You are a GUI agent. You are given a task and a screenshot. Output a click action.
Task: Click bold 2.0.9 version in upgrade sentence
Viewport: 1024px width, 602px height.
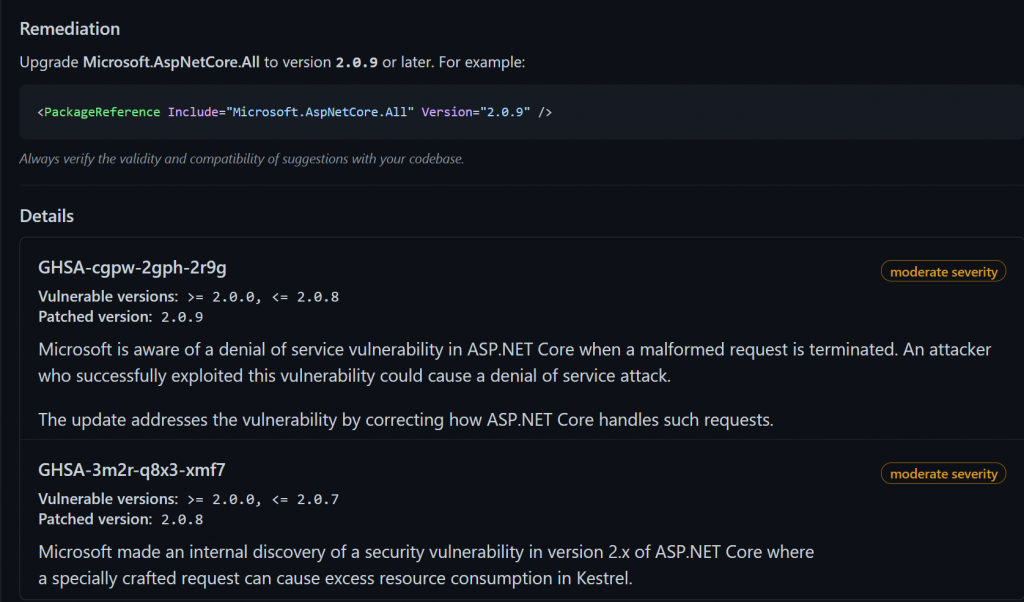358,62
